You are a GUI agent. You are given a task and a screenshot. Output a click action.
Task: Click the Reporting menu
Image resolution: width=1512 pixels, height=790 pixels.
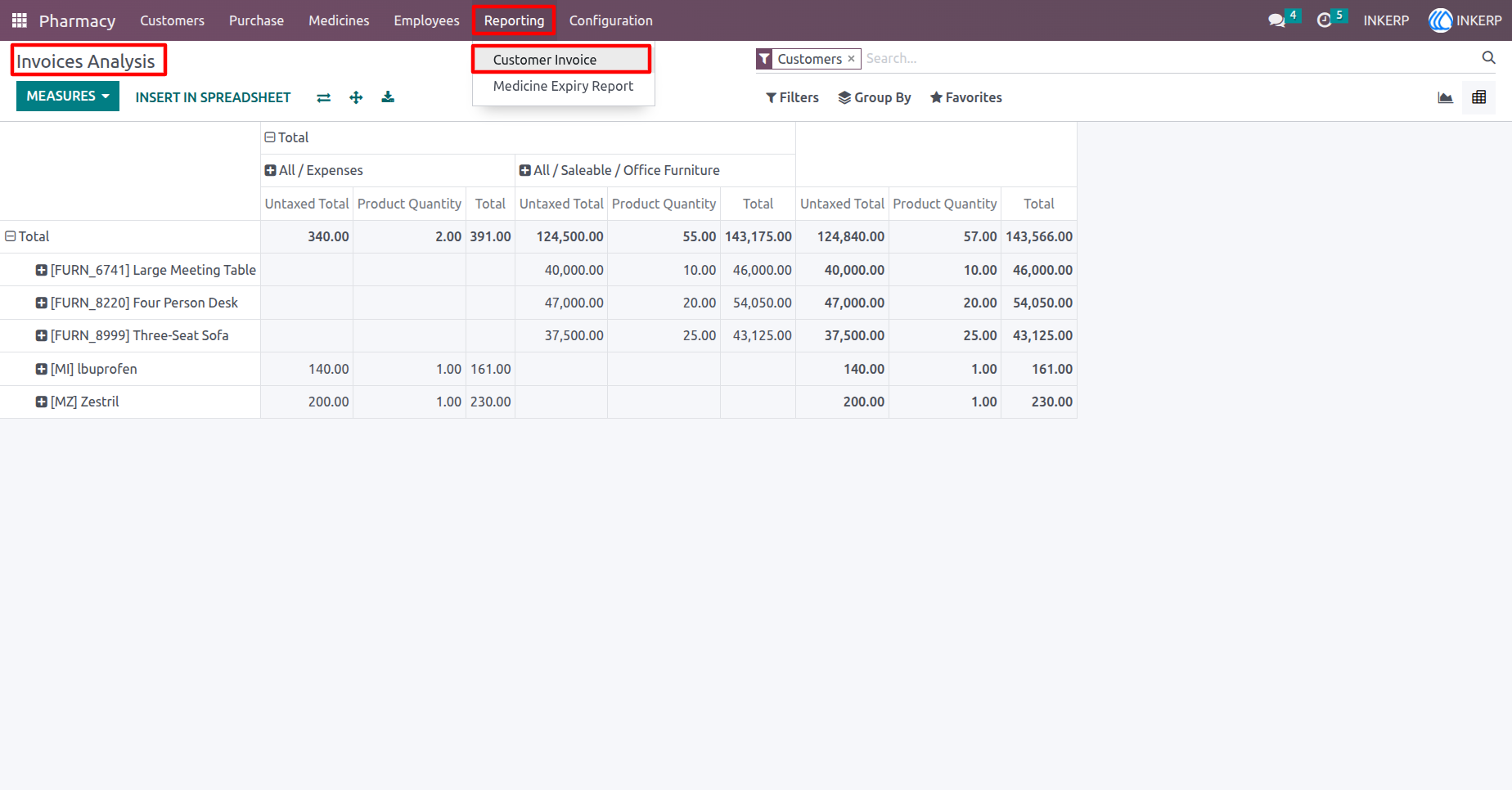pyautogui.click(x=514, y=20)
